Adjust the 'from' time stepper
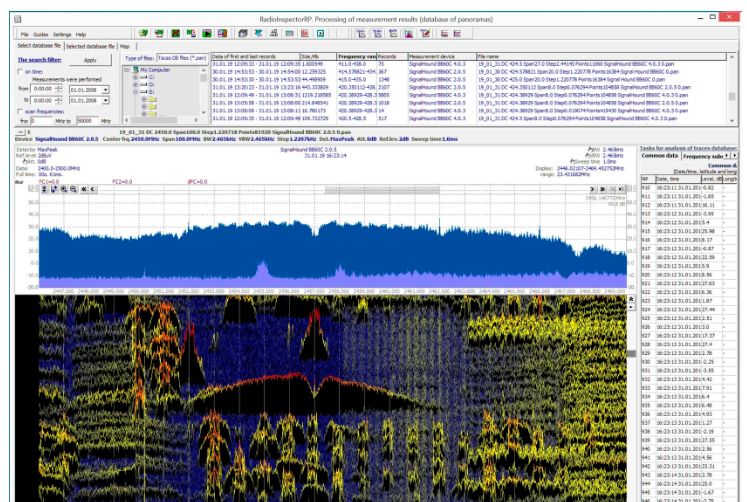The width and height of the screenshot is (747, 502). coord(59,89)
